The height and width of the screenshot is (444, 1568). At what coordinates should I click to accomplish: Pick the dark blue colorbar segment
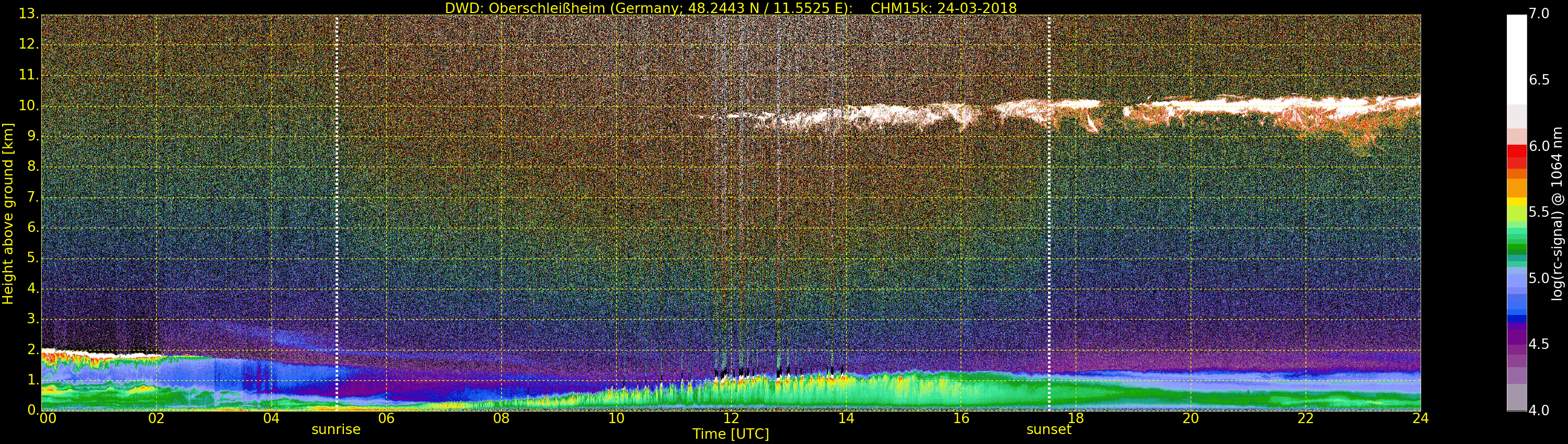coord(1516,318)
